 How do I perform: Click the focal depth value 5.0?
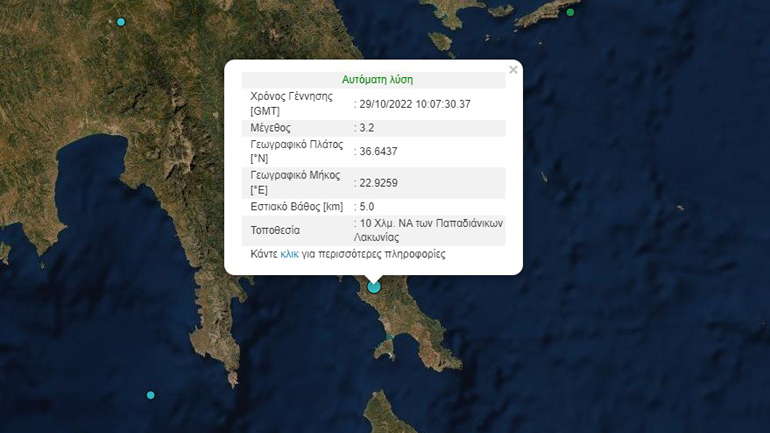(x=367, y=207)
